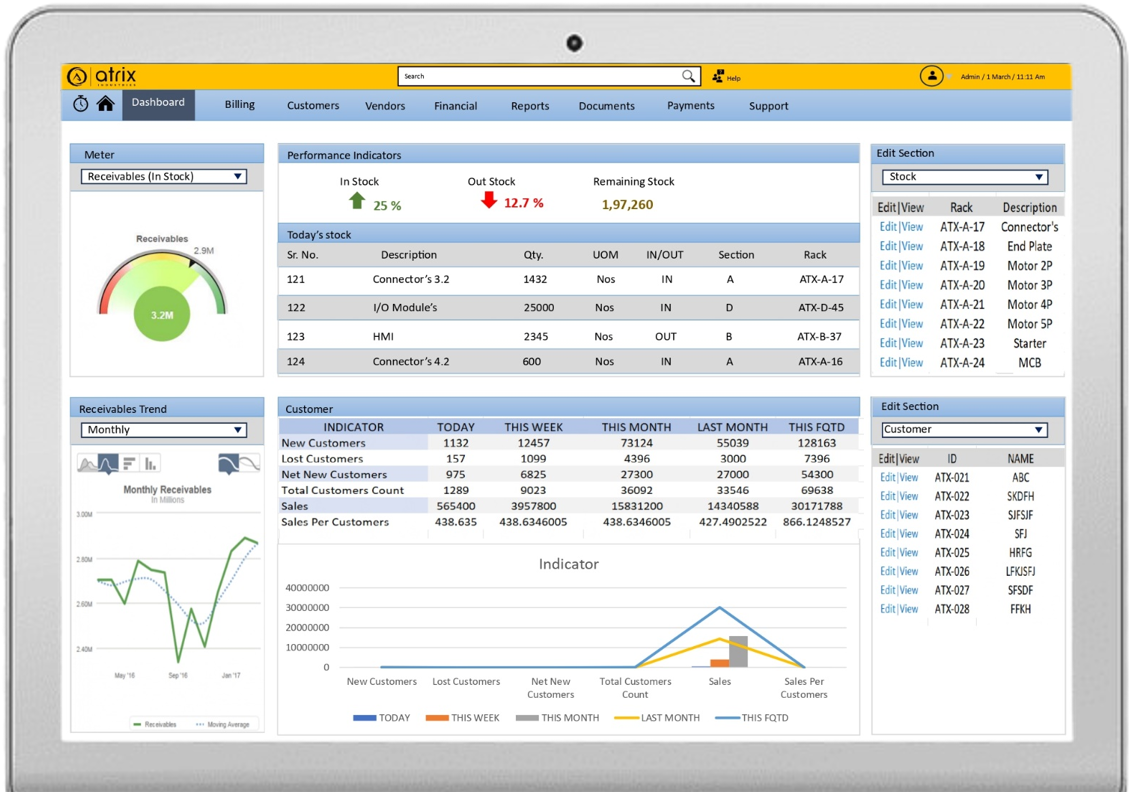Click the Lost Customers indicator row label

(x=322, y=459)
